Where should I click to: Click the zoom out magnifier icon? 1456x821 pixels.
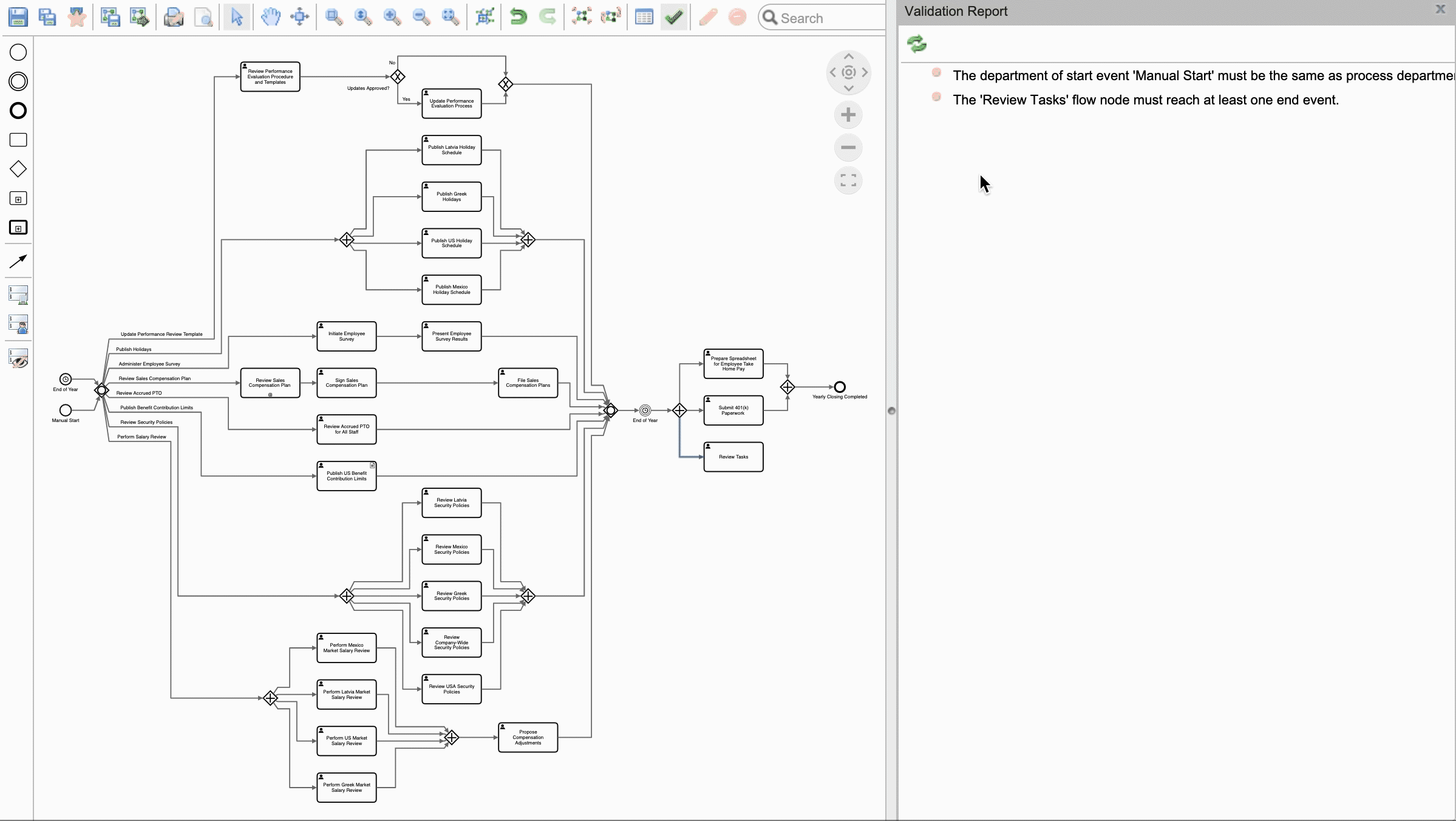[421, 17]
